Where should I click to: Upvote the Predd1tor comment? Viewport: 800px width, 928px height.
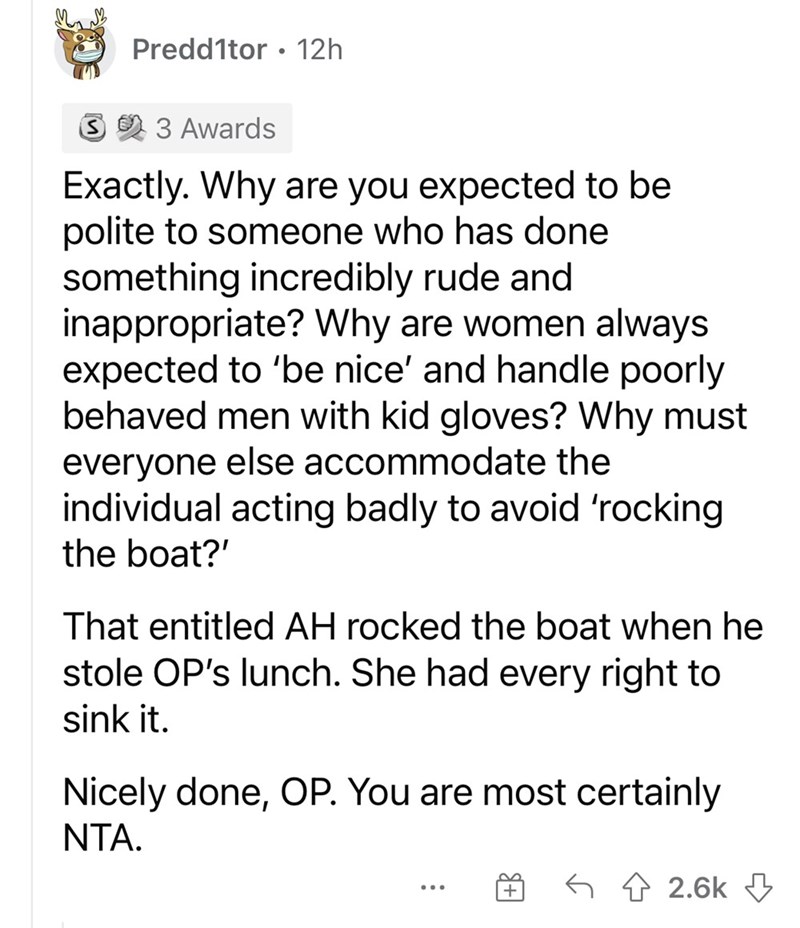click(637, 887)
